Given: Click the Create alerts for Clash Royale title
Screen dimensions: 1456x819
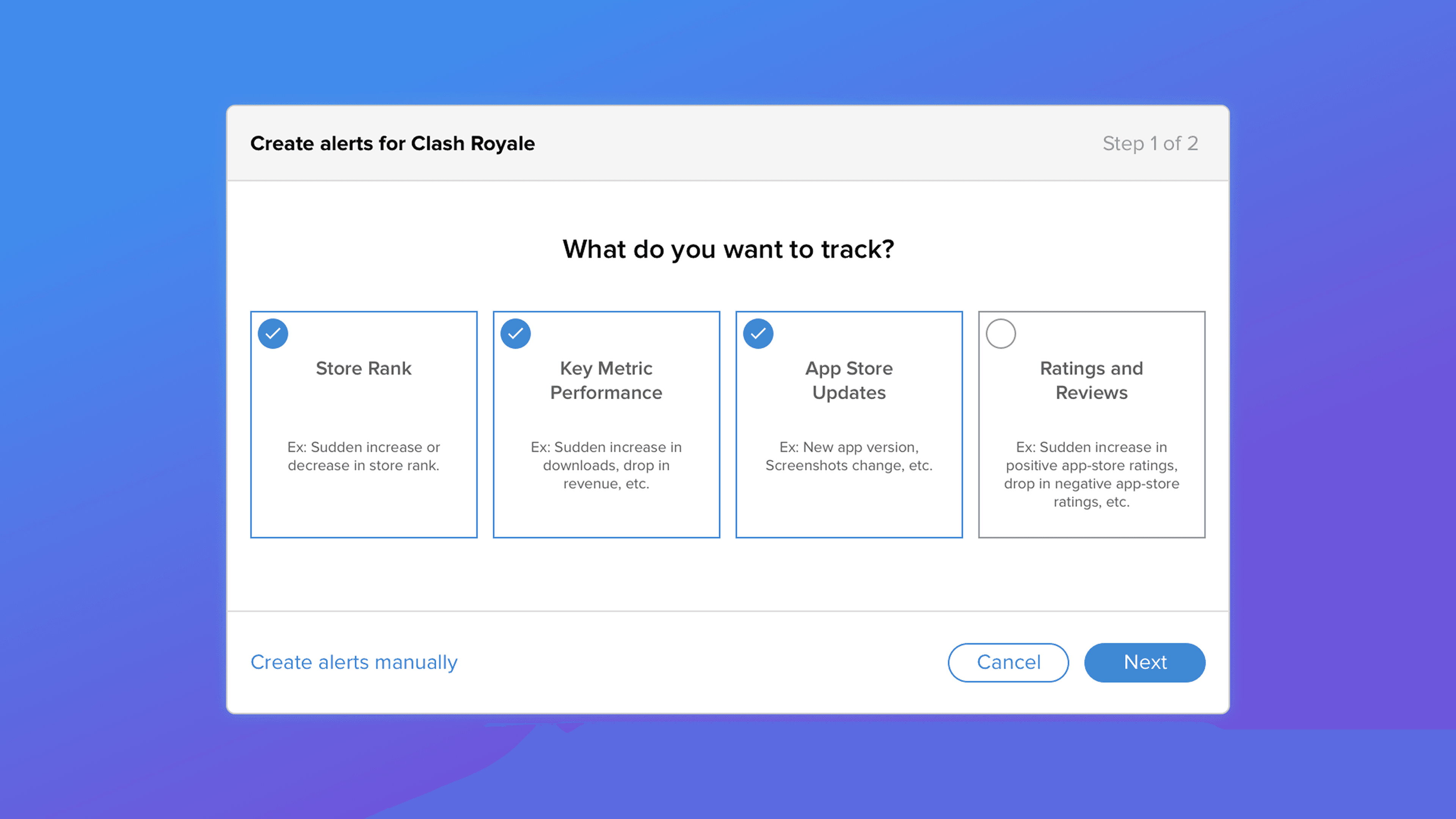Looking at the screenshot, I should click(392, 144).
